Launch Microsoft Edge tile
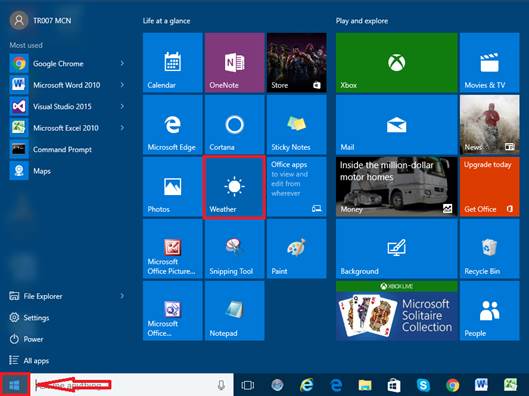The image size is (529, 396). click(173, 124)
